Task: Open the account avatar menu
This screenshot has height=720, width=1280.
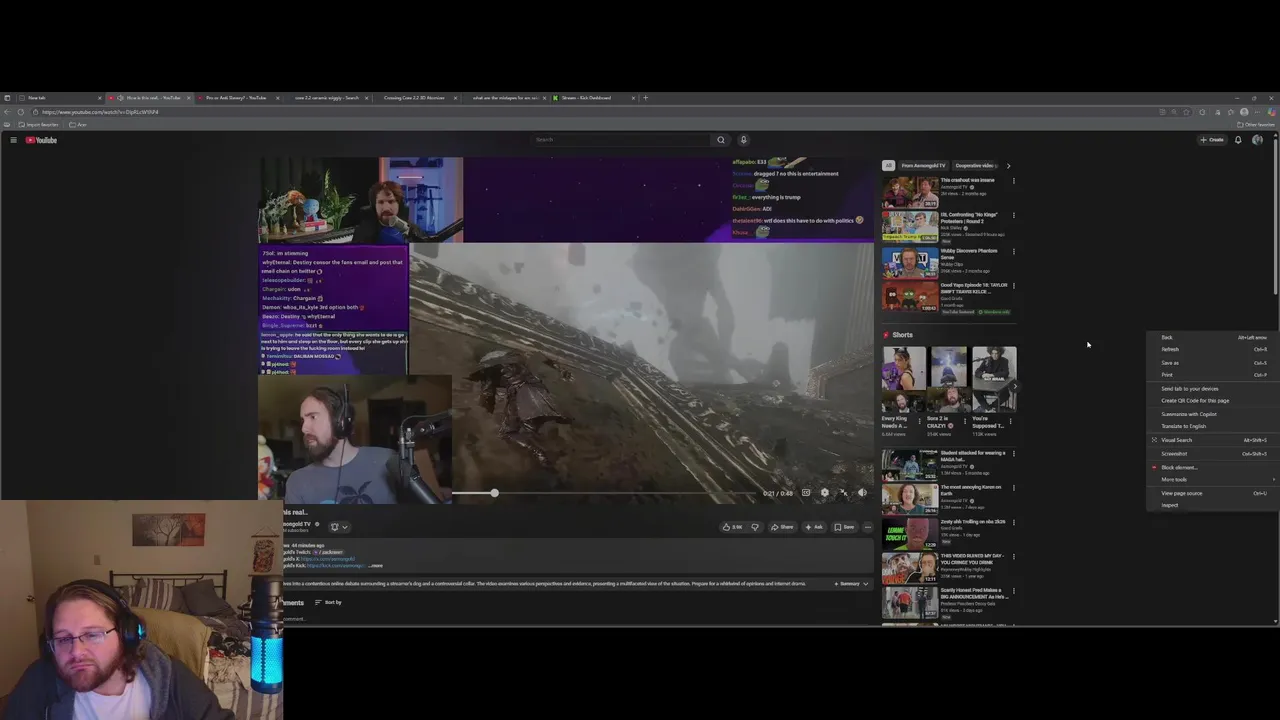Action: pos(1257,140)
